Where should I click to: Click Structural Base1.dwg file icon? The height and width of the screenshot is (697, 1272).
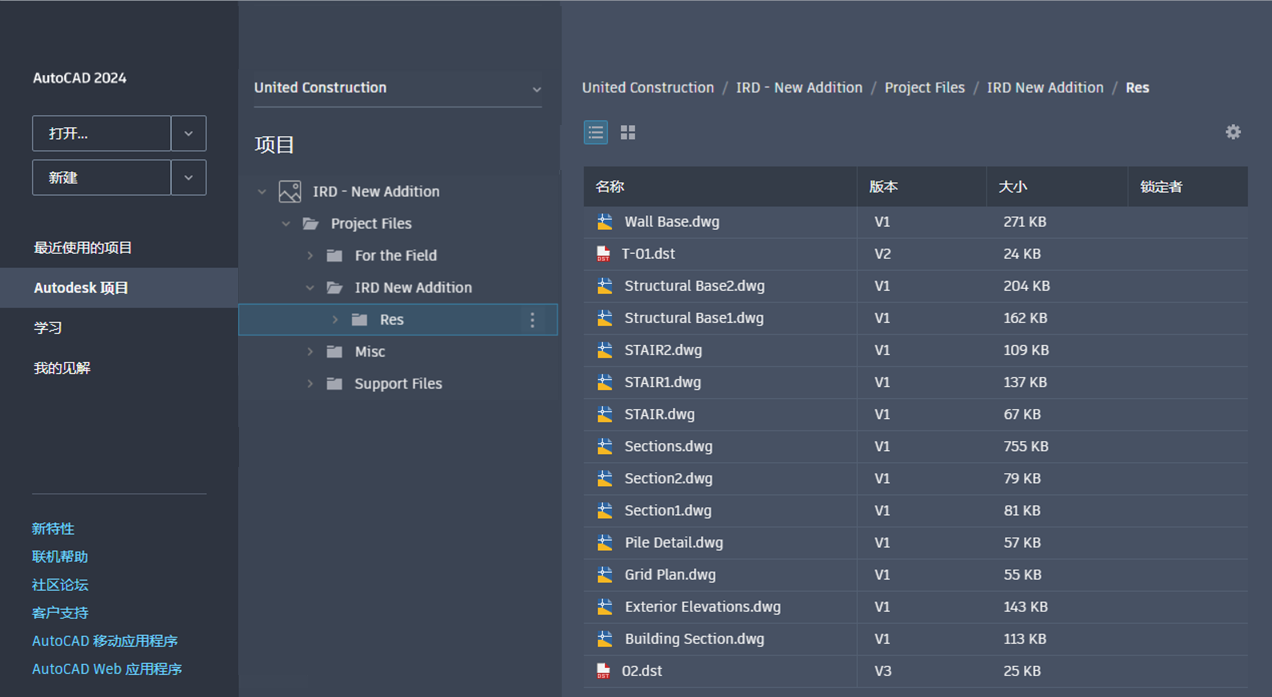click(x=604, y=318)
